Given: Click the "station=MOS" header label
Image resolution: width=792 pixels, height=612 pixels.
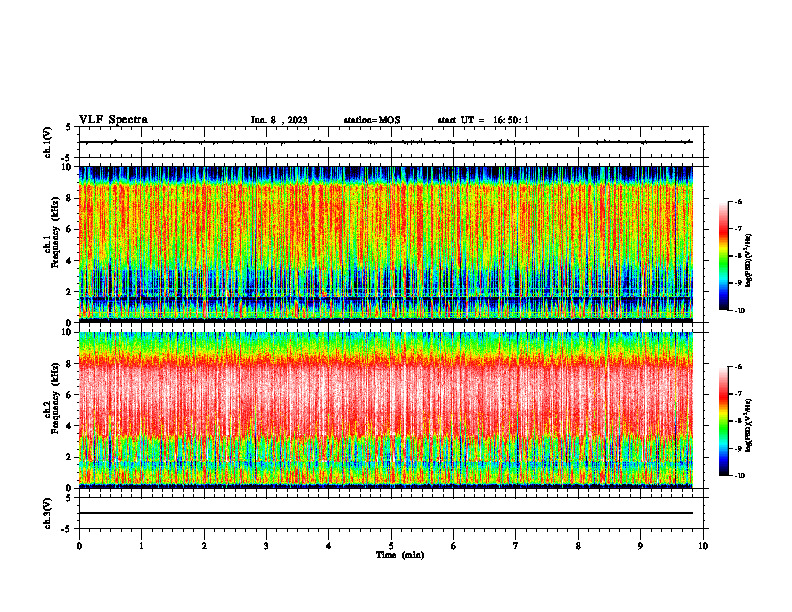Looking at the screenshot, I should [372, 120].
